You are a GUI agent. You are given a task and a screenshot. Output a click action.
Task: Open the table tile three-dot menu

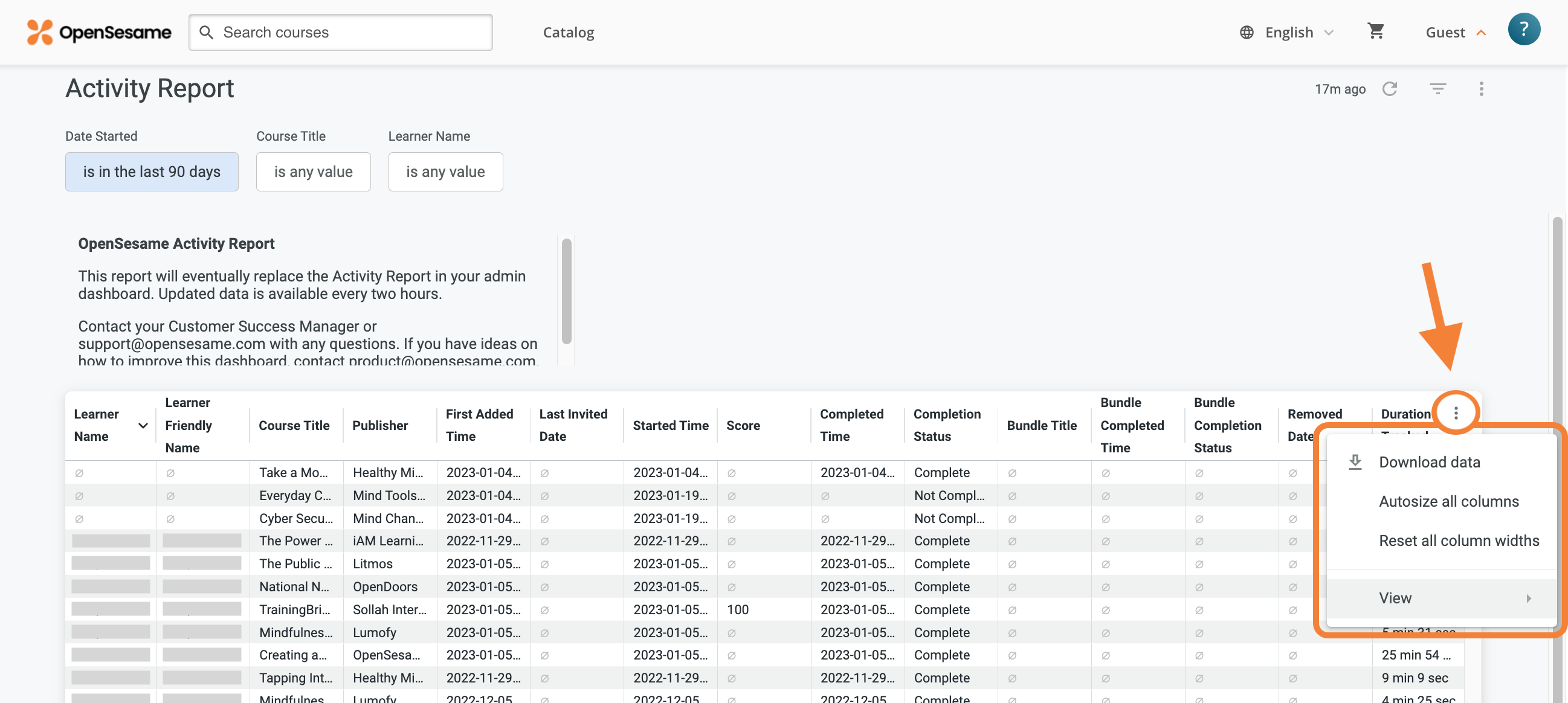(1456, 413)
